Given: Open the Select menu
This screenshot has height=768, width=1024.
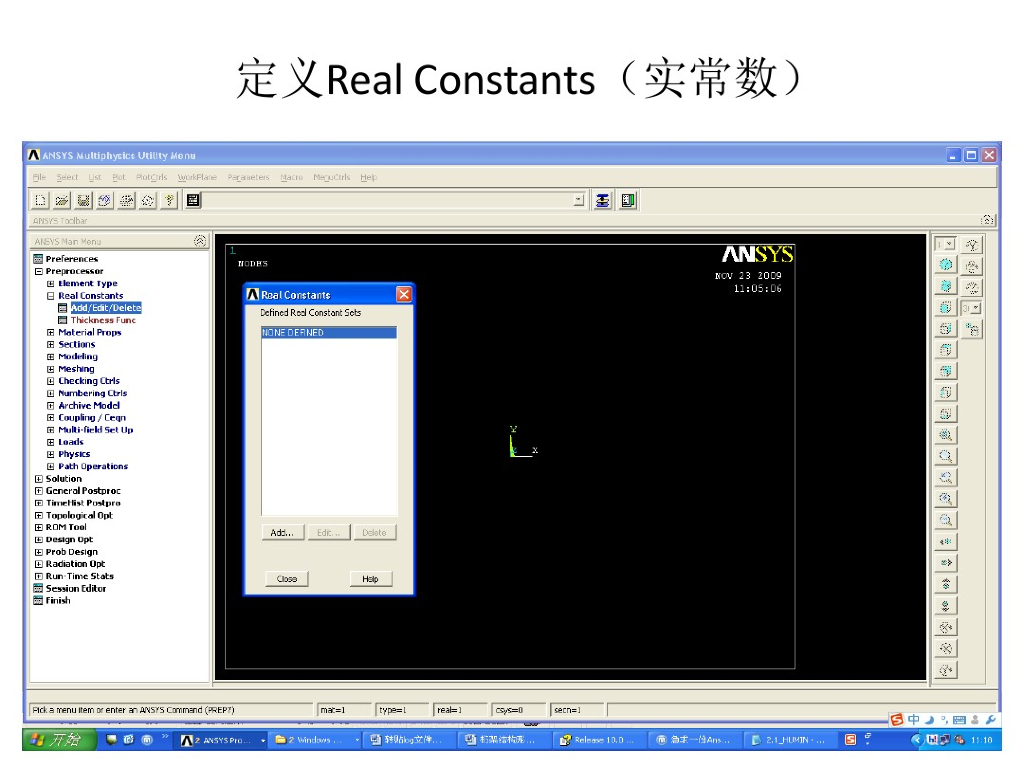Looking at the screenshot, I should (x=67, y=177).
